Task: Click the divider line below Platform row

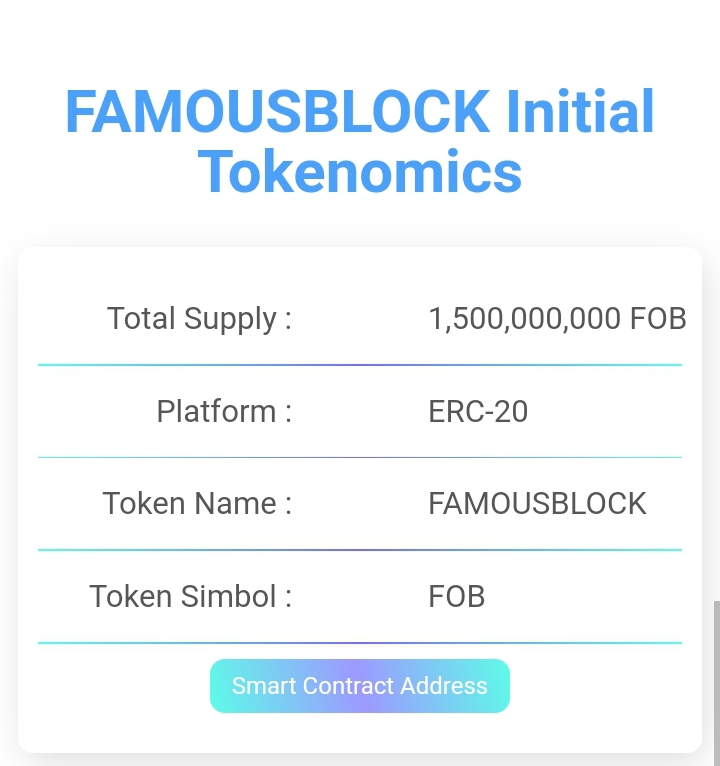Action: point(360,457)
